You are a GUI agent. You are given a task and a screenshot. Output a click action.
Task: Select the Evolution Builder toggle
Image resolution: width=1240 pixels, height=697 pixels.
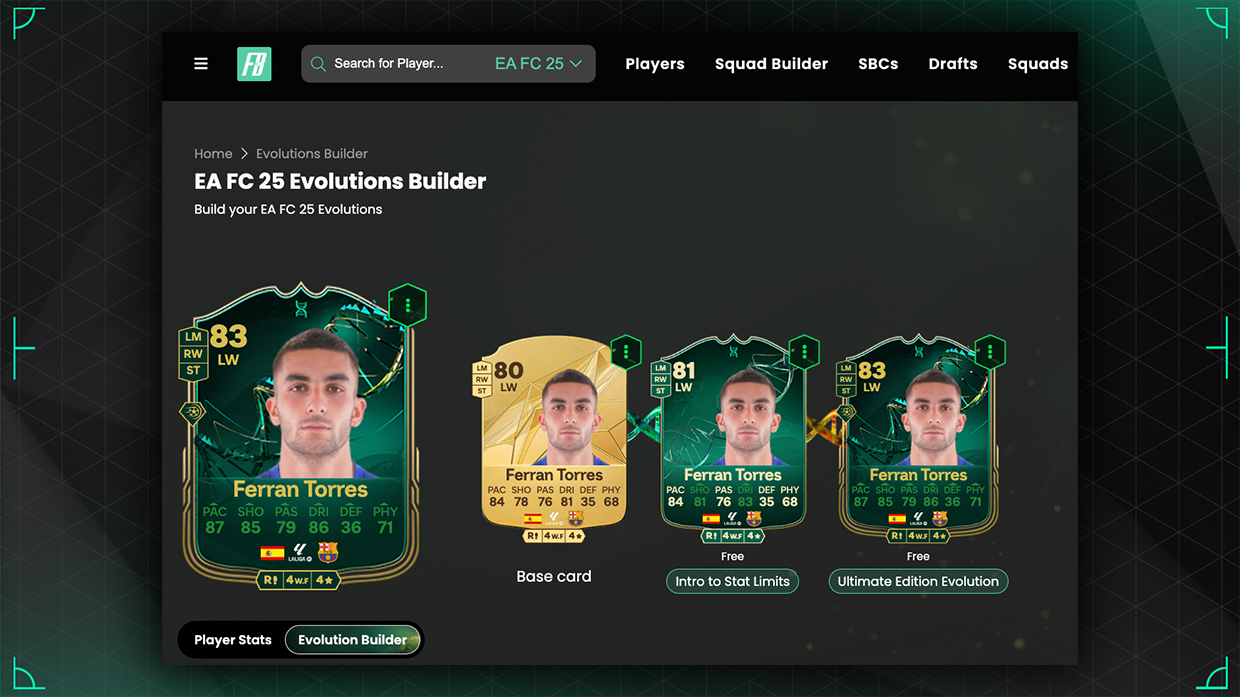click(x=352, y=640)
